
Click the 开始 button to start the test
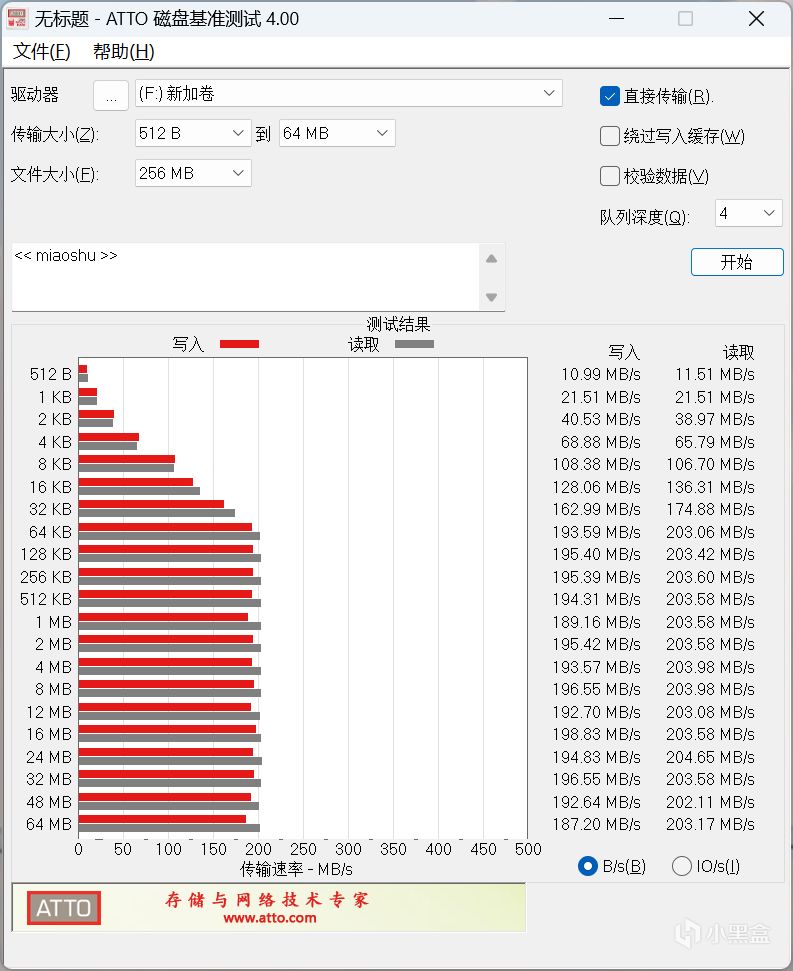[737, 262]
